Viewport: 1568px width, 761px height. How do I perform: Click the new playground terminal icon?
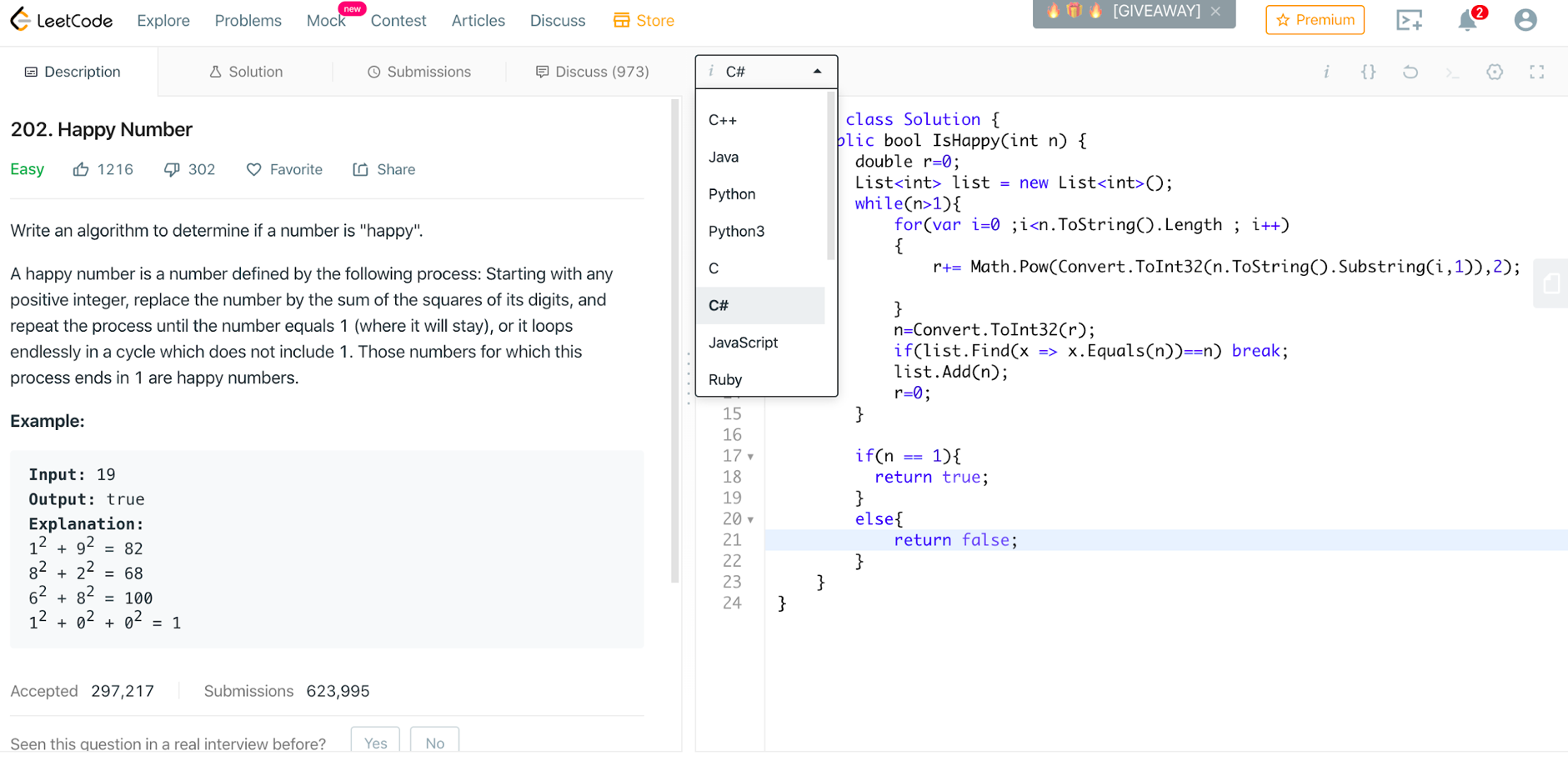tap(1410, 21)
